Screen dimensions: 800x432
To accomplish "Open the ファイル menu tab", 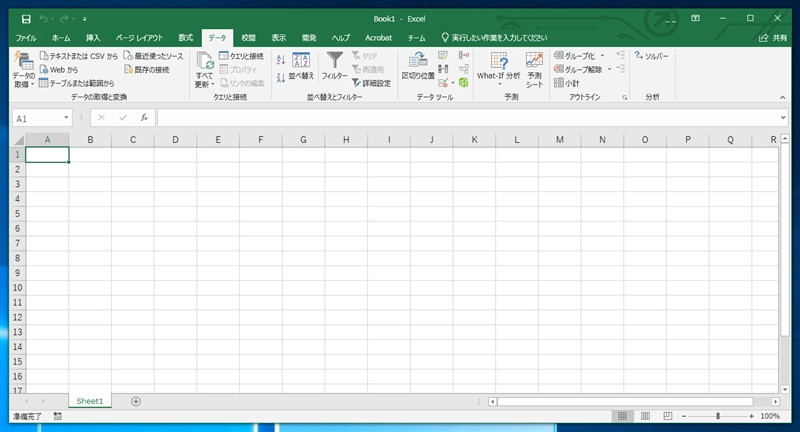I will (x=26, y=38).
